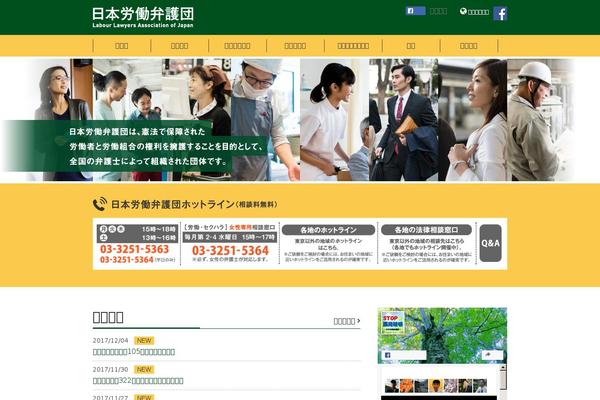
Task: Click the telephone handset icon beside hotline heading
Action: [100, 204]
